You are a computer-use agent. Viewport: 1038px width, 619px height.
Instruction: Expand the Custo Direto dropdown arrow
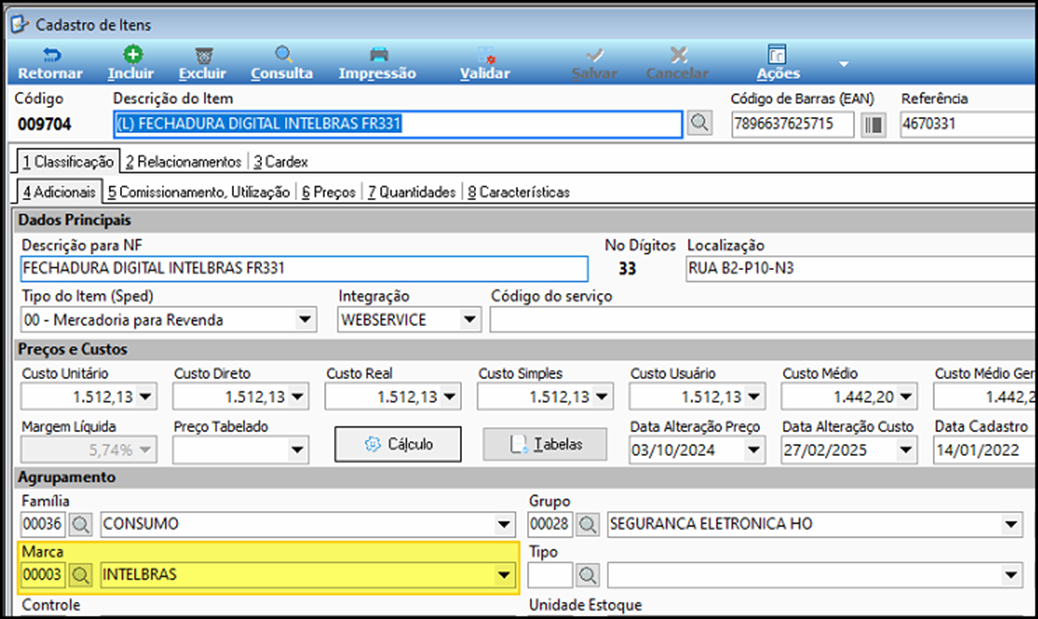pos(298,397)
